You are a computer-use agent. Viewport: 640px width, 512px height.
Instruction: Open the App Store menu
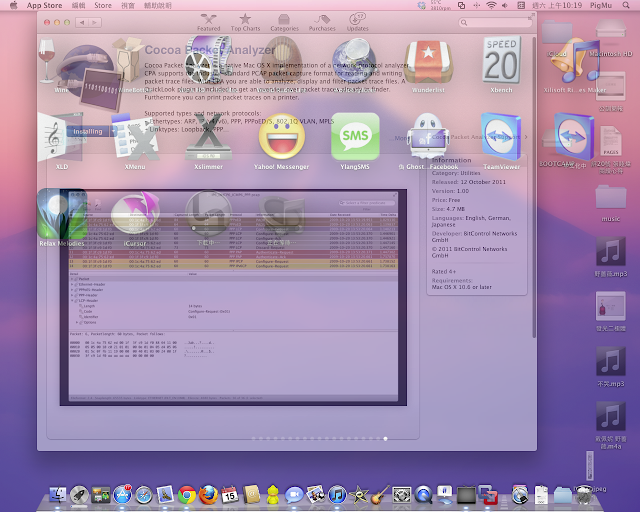point(44,5)
